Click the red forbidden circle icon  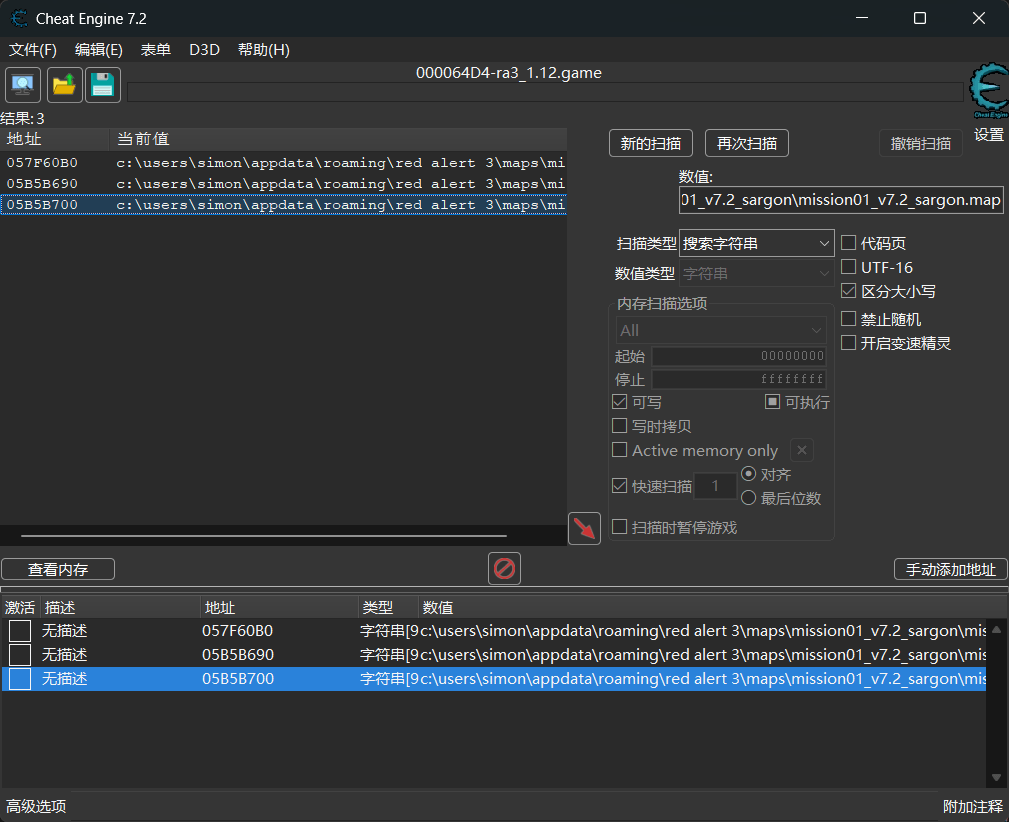[504, 569]
